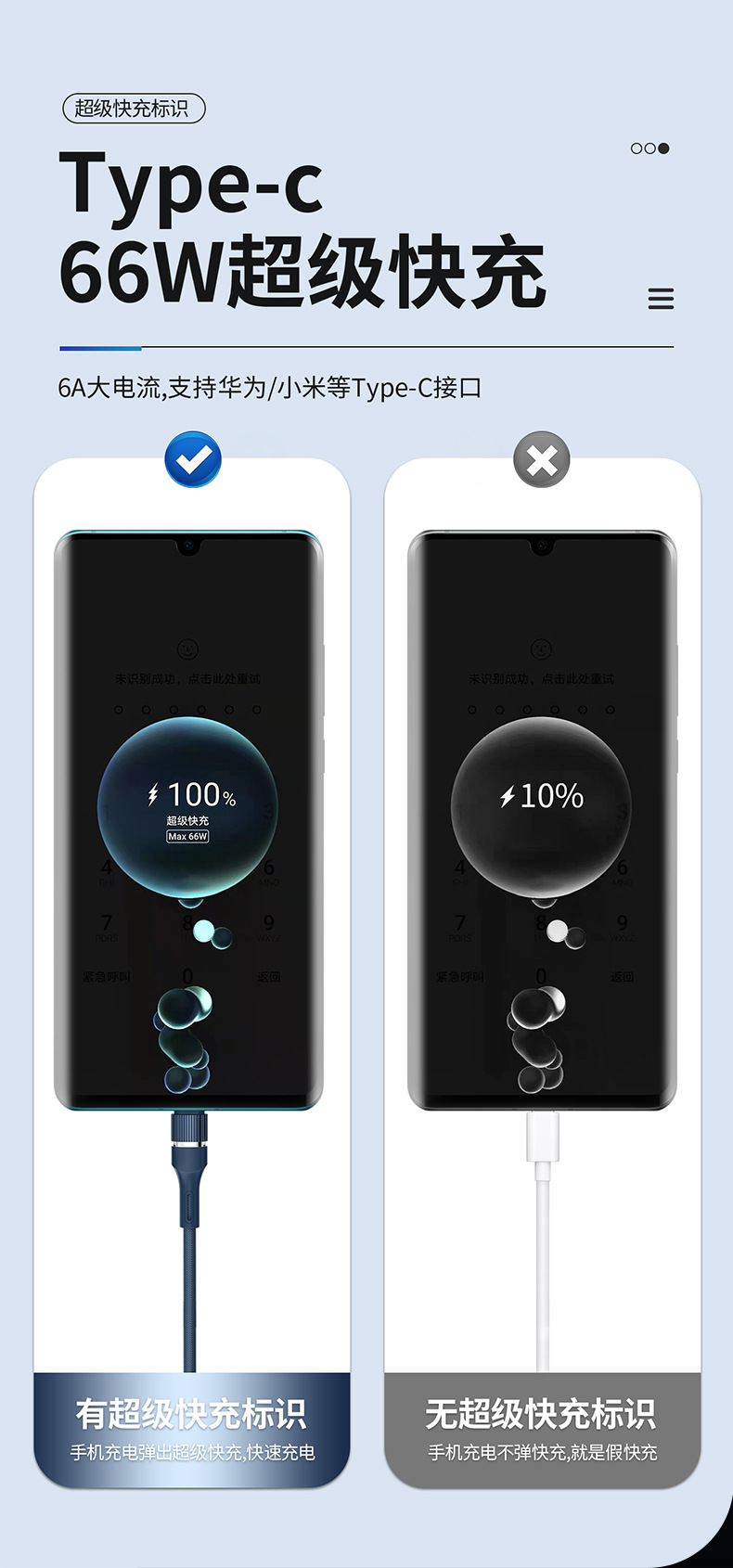
Task: Click the hamburger menu icon
Action: pos(661,299)
